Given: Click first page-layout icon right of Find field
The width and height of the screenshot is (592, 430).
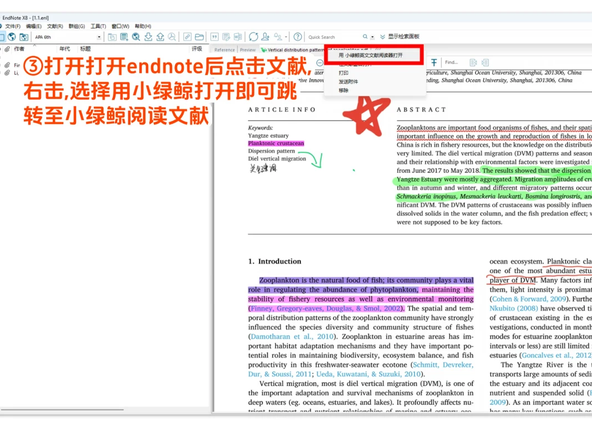Looking at the screenshot, I should [473, 62].
